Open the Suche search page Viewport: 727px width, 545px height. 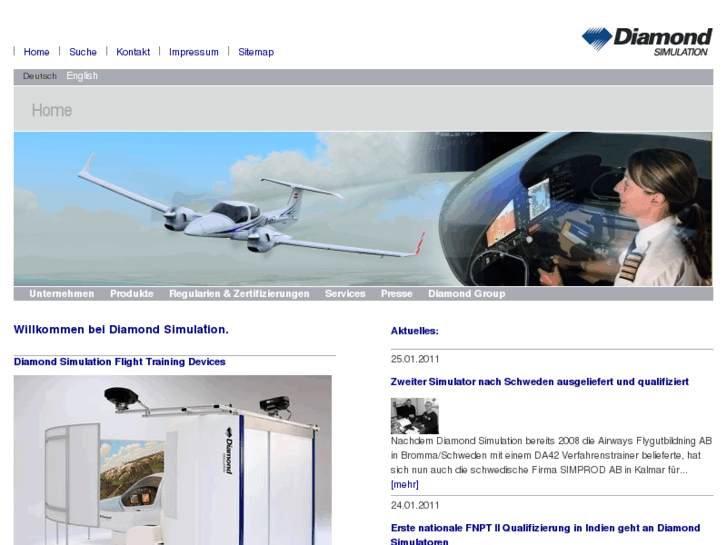coord(83,52)
